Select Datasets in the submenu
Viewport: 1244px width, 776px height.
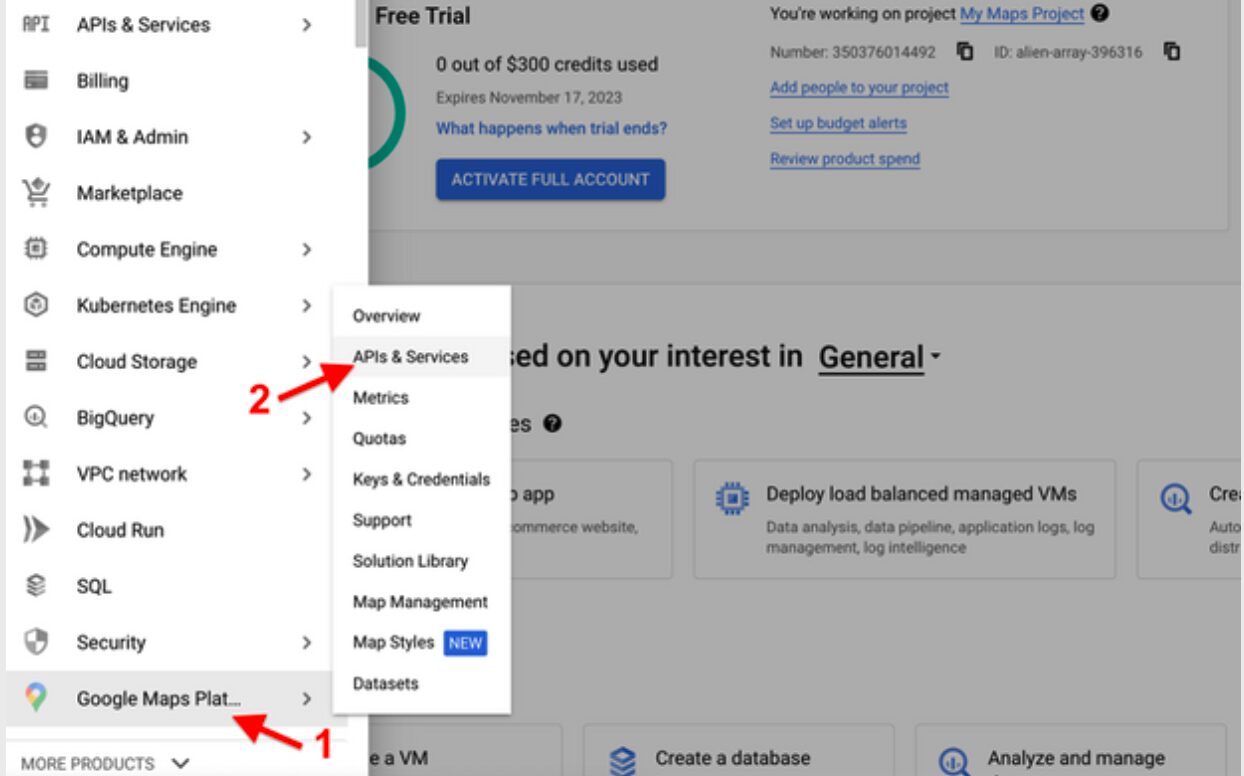[x=421, y=684]
